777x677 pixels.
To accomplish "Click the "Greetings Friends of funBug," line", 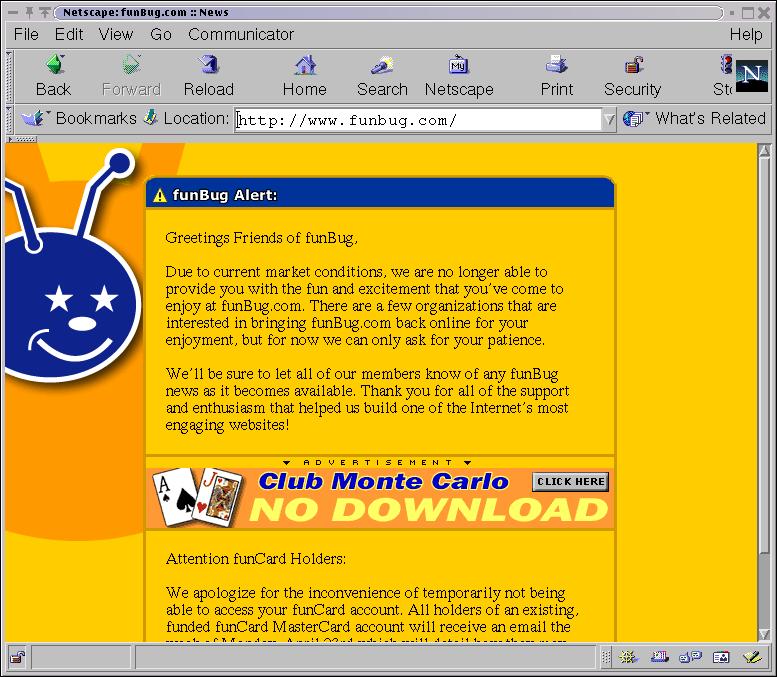I will click(261, 238).
